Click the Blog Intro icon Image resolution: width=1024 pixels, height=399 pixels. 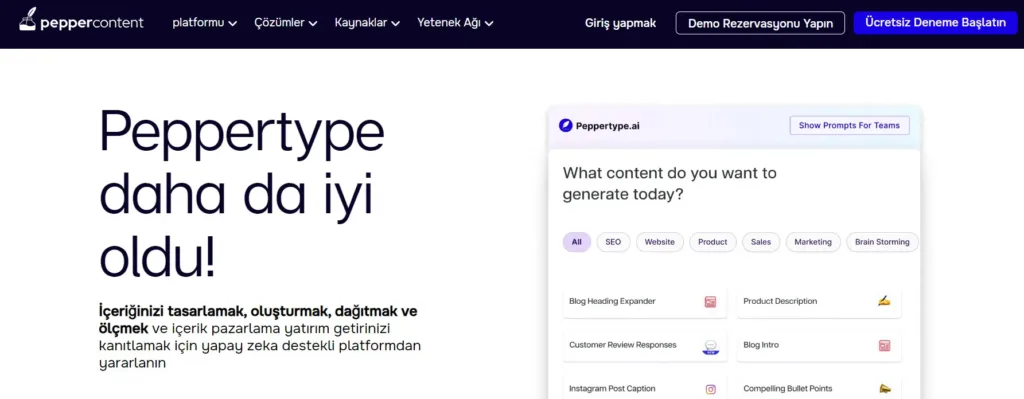pyautogui.click(x=884, y=345)
